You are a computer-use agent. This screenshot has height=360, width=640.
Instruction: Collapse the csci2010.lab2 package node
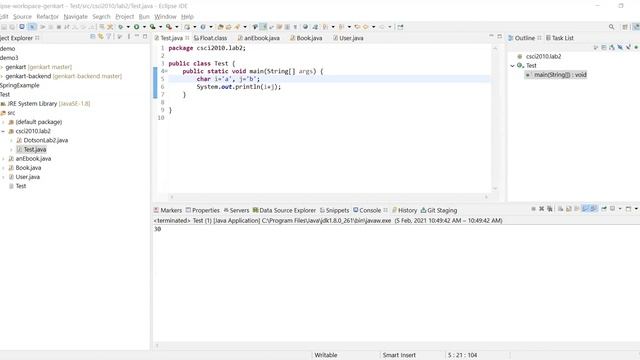coord(3,131)
